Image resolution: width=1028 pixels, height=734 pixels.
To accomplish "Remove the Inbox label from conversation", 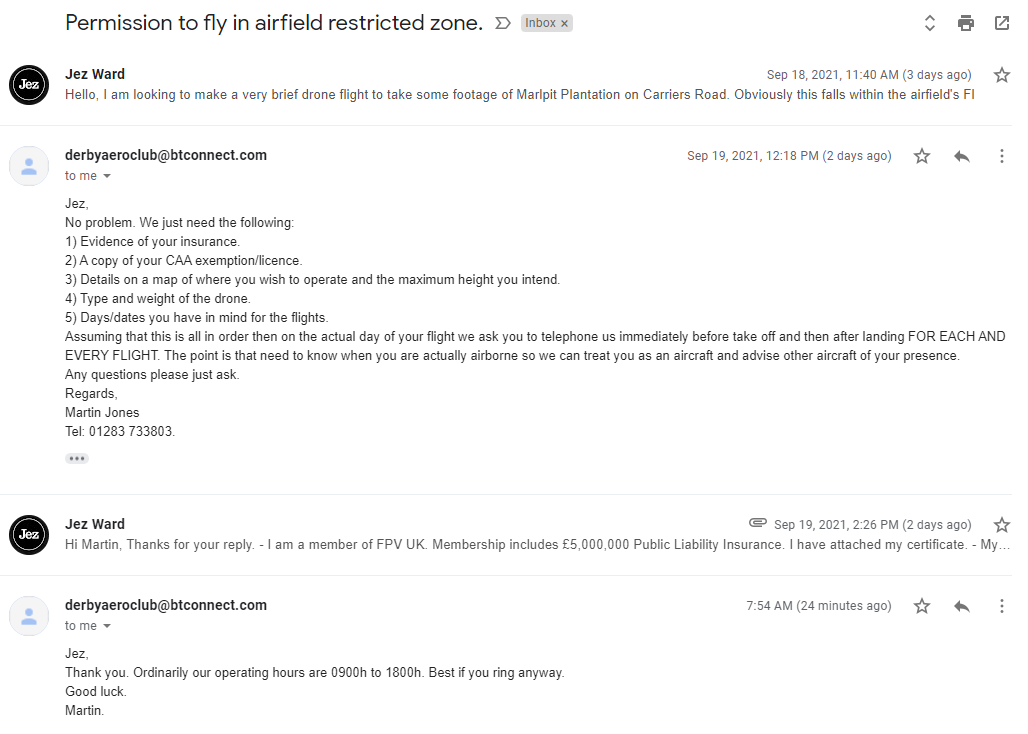I will [564, 24].
